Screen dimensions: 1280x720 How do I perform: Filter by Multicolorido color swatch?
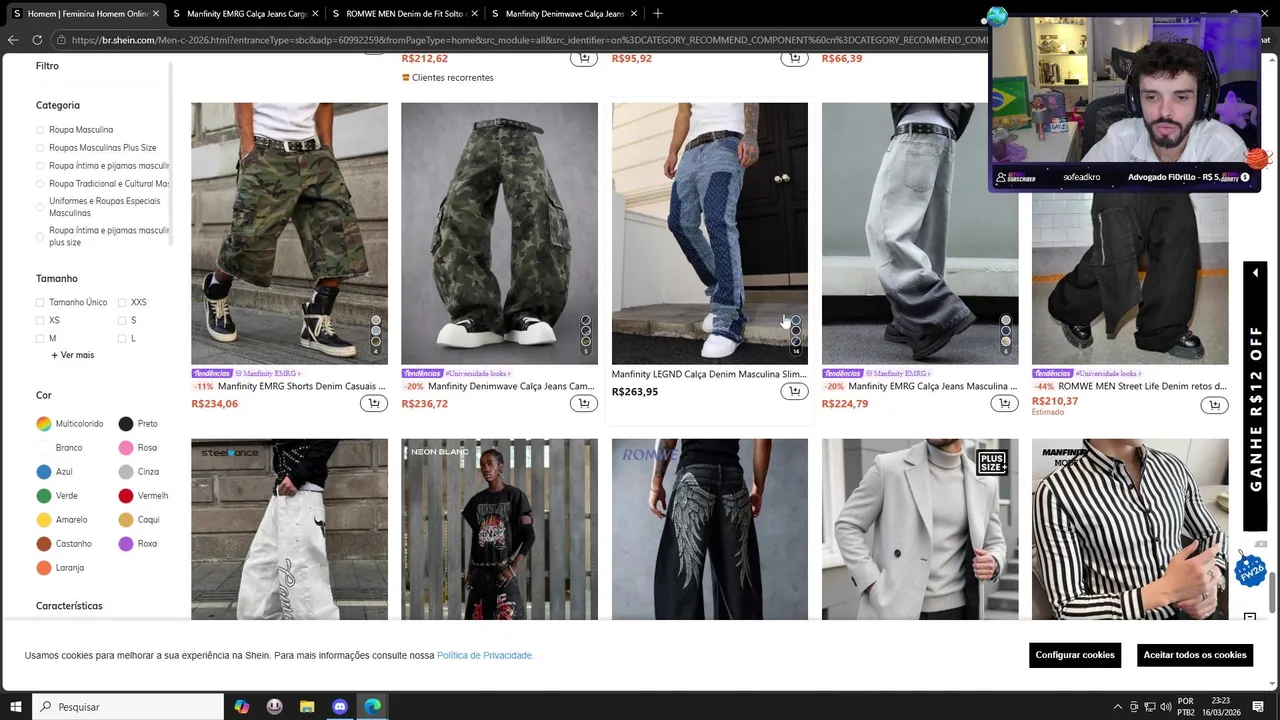(x=44, y=424)
